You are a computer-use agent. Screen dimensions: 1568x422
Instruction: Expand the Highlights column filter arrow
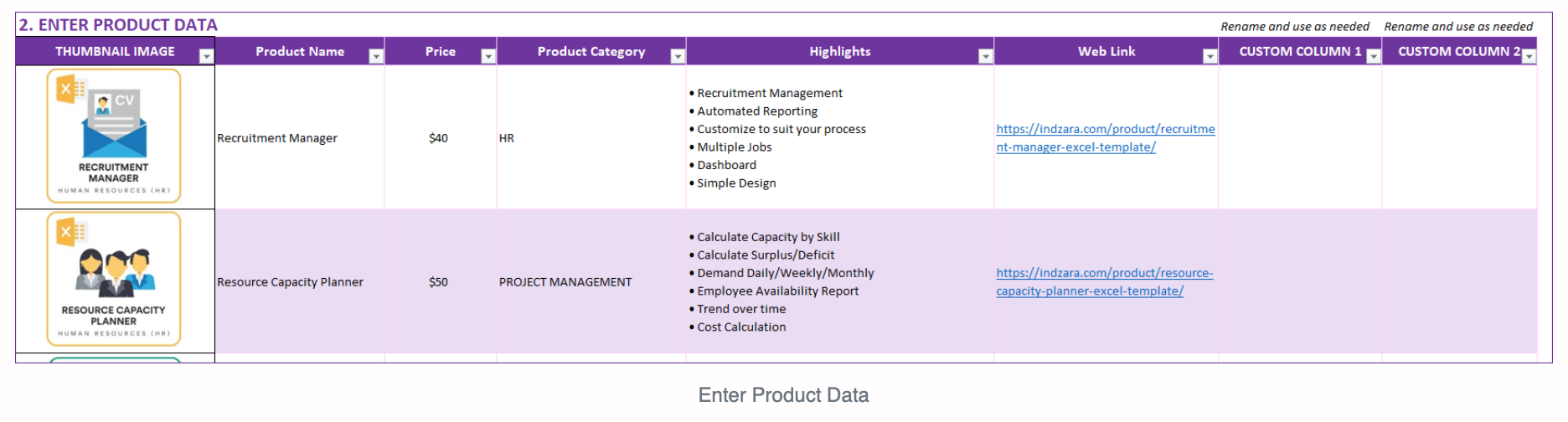(x=985, y=56)
